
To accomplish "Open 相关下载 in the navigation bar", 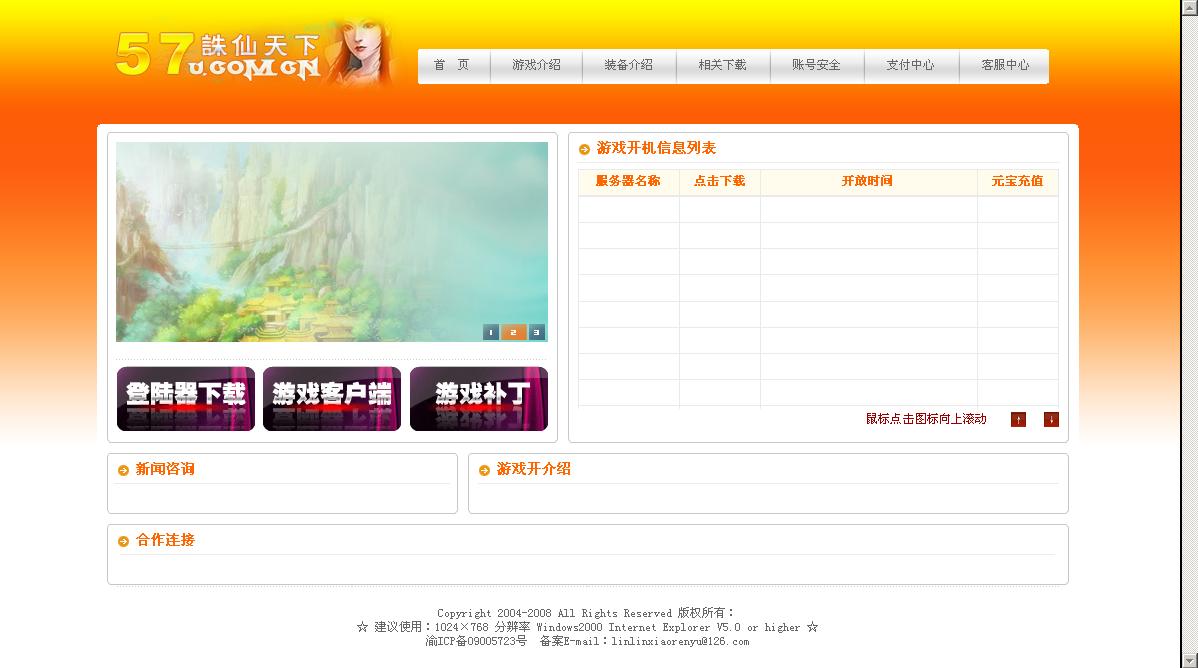I will pyautogui.click(x=722, y=65).
